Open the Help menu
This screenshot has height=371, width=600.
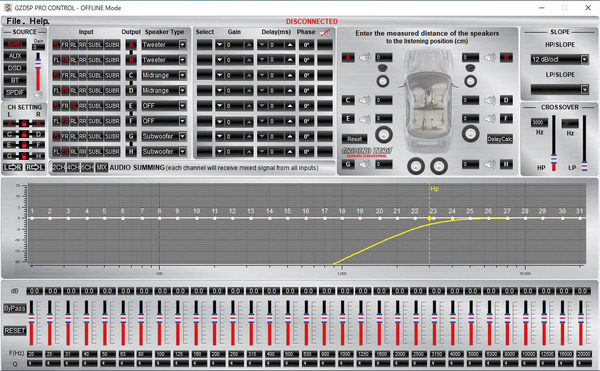[39, 21]
